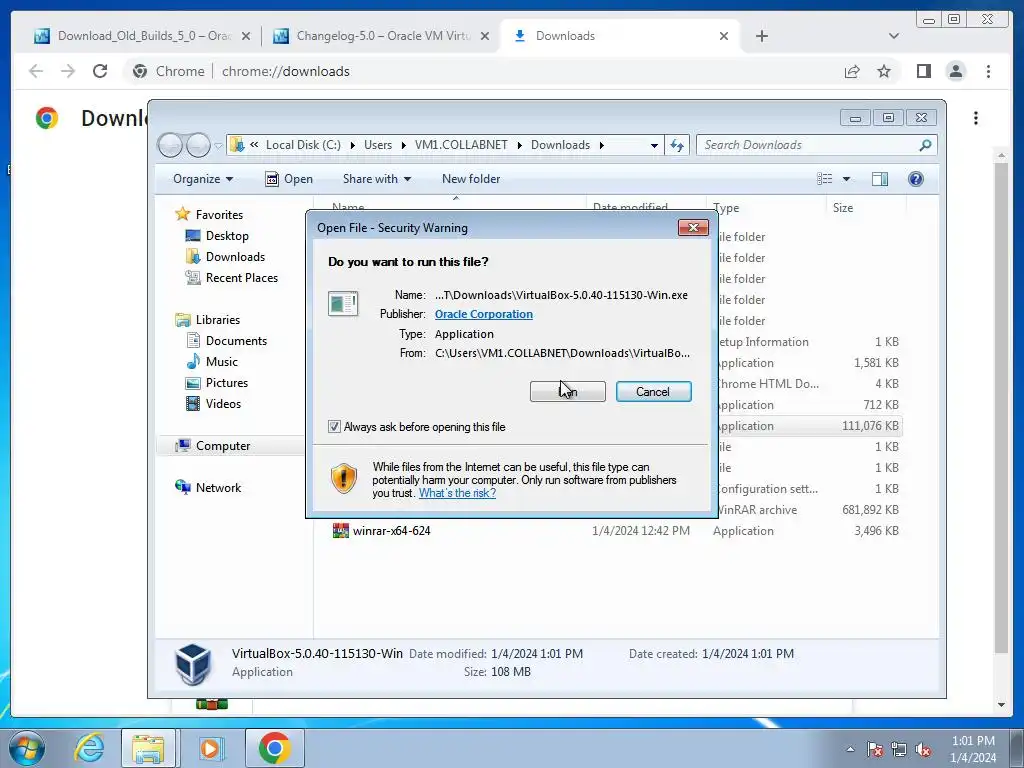Click the security shield warning icon
1024x768 pixels.
click(344, 479)
